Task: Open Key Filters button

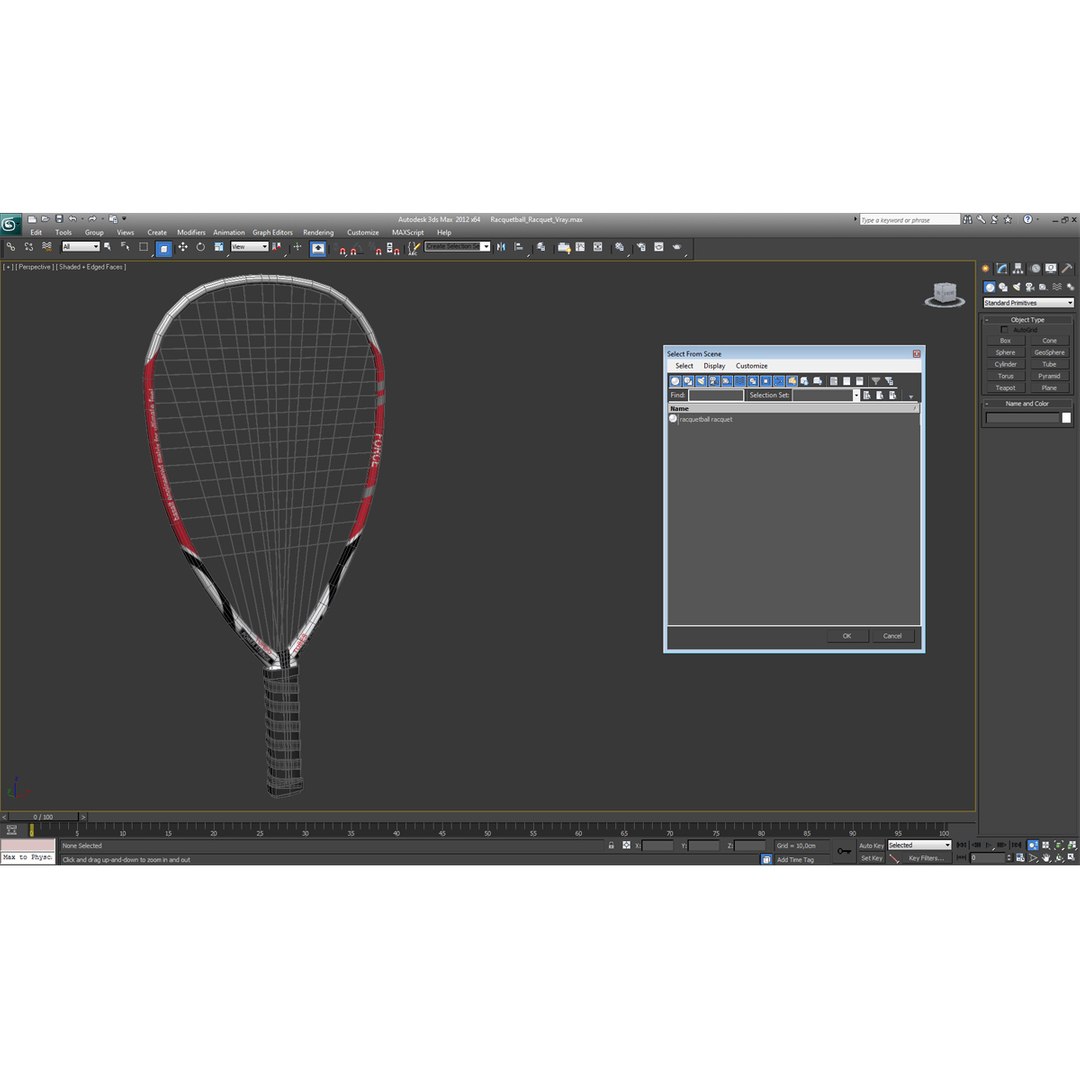Action: 926,858
